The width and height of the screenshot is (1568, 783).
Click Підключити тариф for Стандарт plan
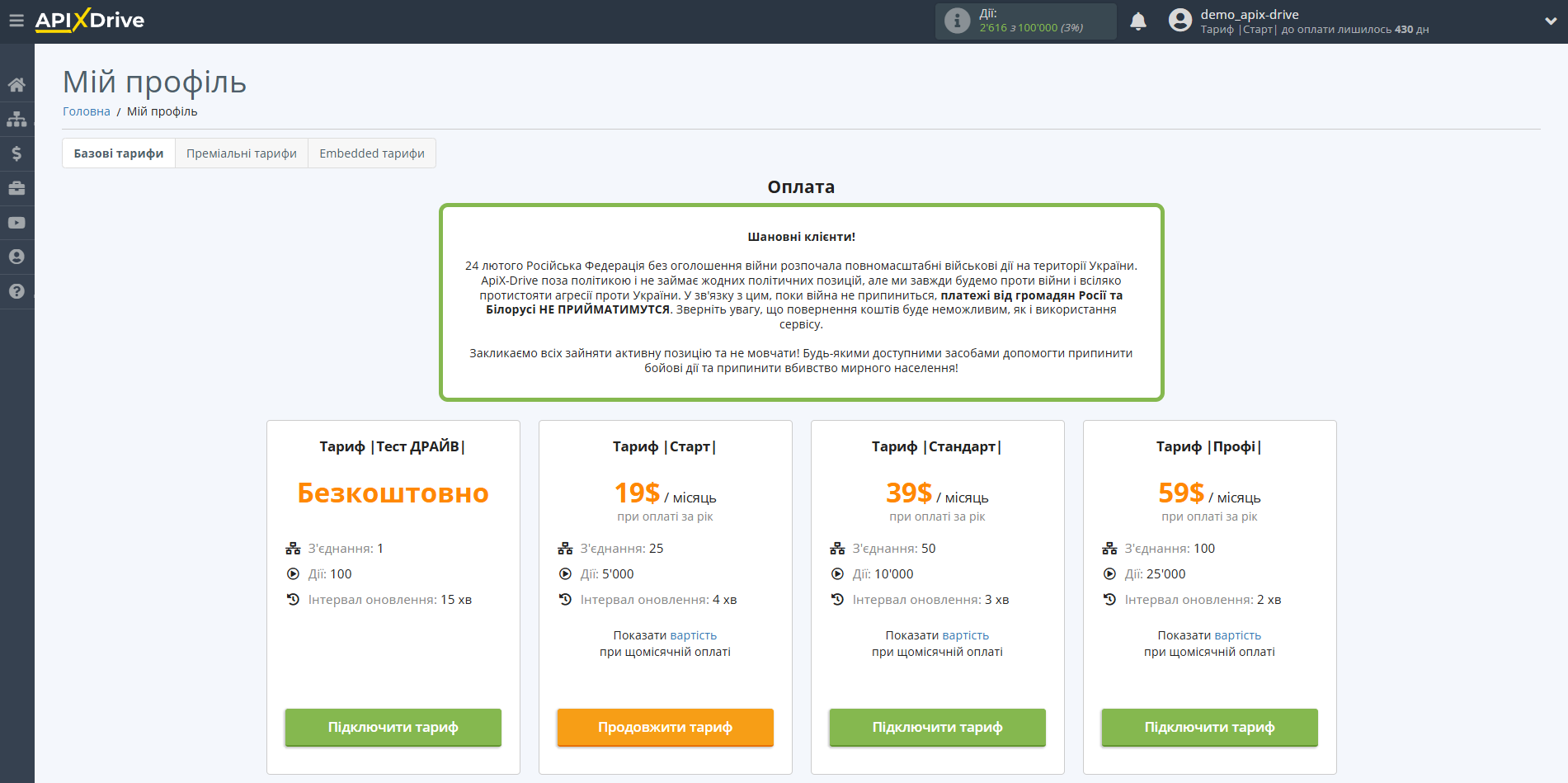[938, 727]
